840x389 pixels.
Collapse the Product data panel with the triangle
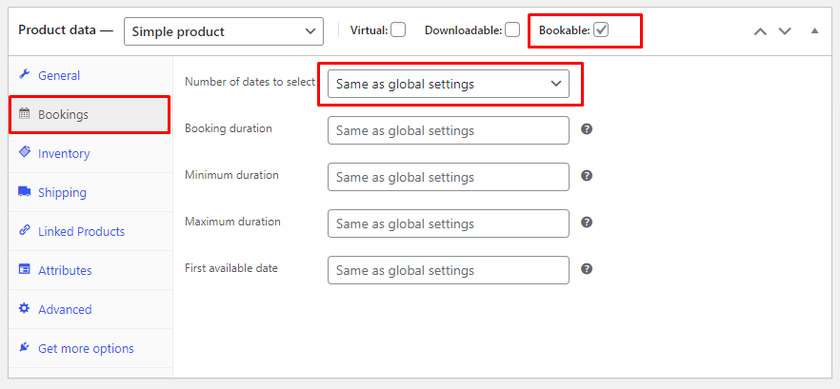[814, 31]
